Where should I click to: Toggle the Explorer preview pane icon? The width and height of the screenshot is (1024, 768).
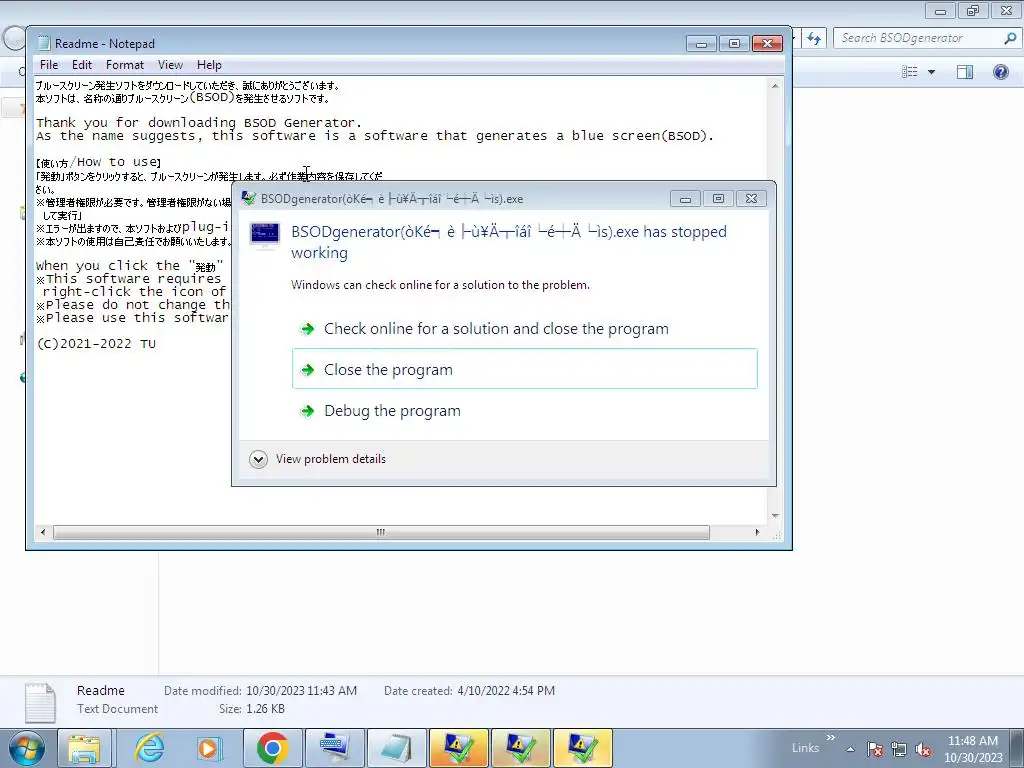pos(965,72)
